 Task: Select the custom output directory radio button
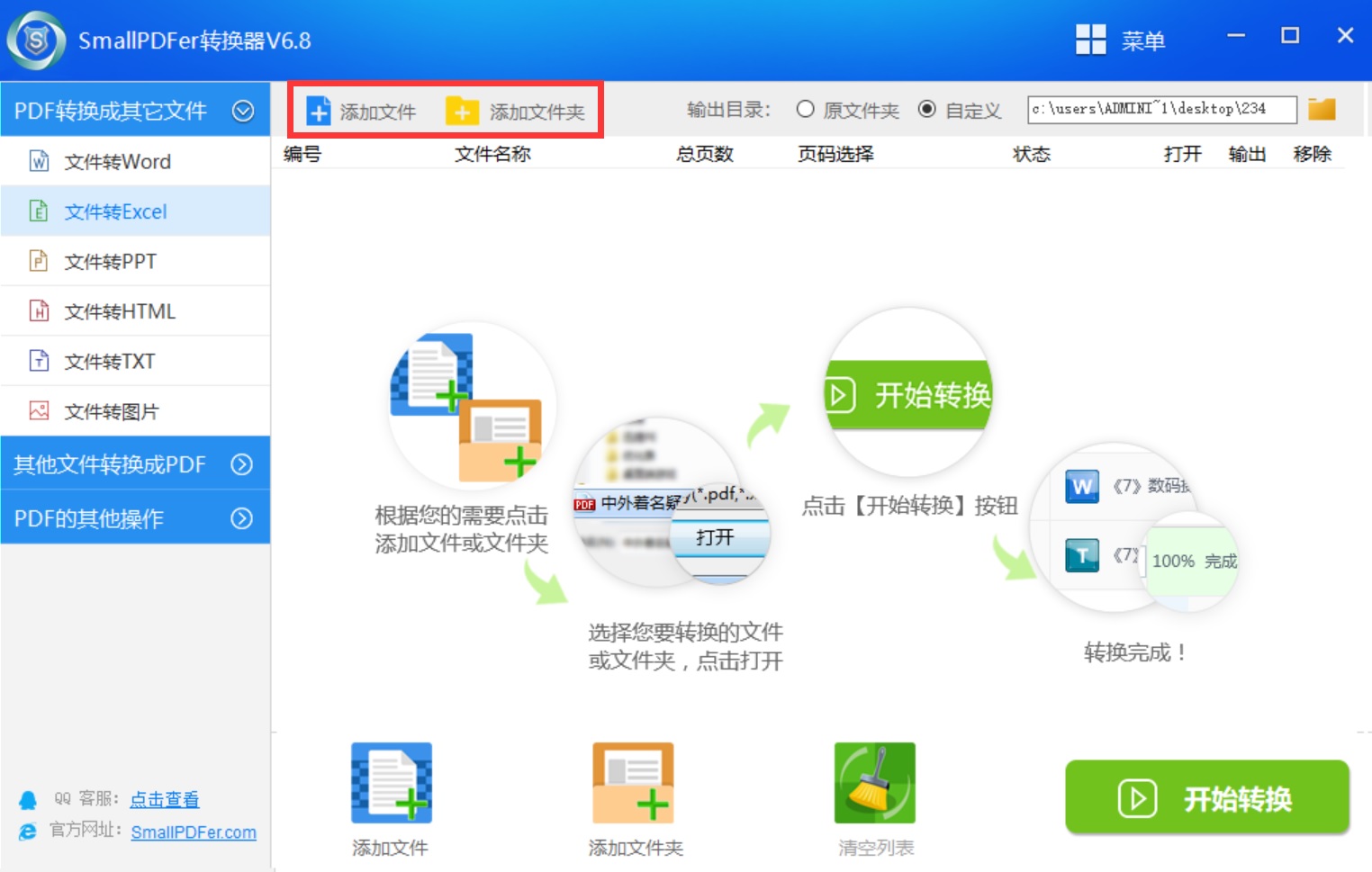[x=927, y=110]
